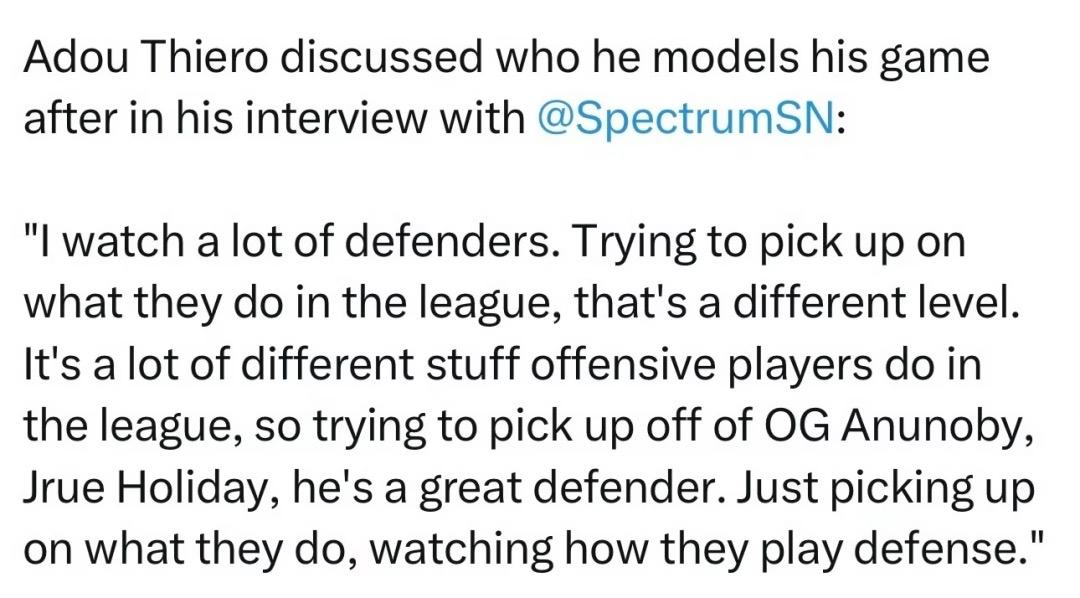1080x598 pixels.
Task: Click the word "that's" in the quote
Action: click(632, 304)
